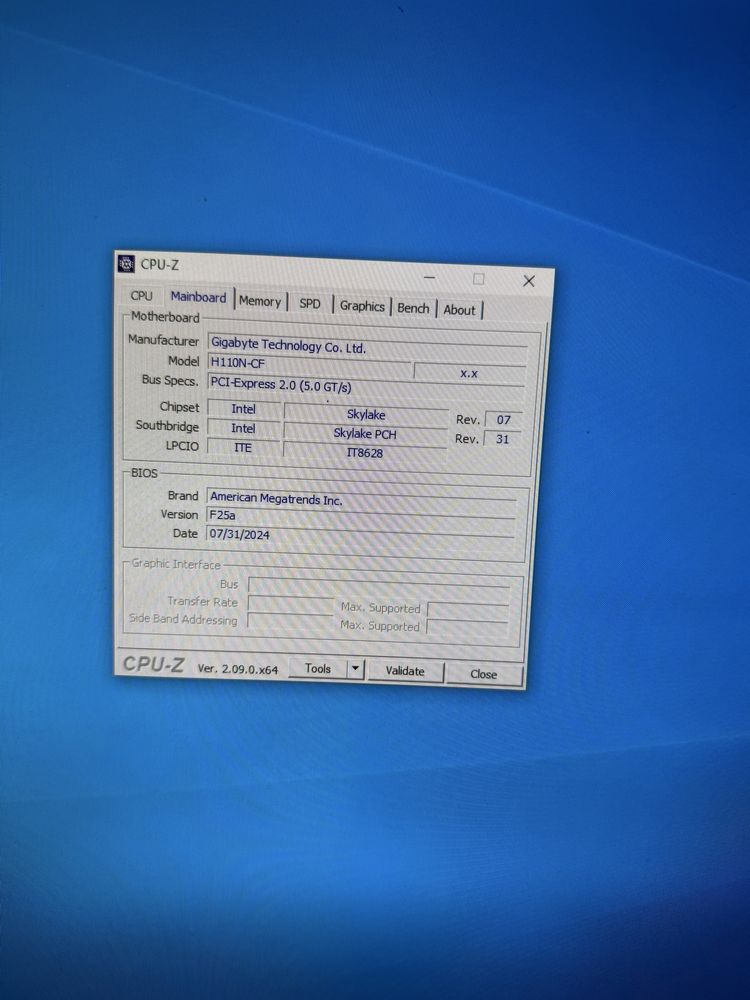
Task: Click the CPU-Z icon in the title bar
Action: [x=126, y=263]
